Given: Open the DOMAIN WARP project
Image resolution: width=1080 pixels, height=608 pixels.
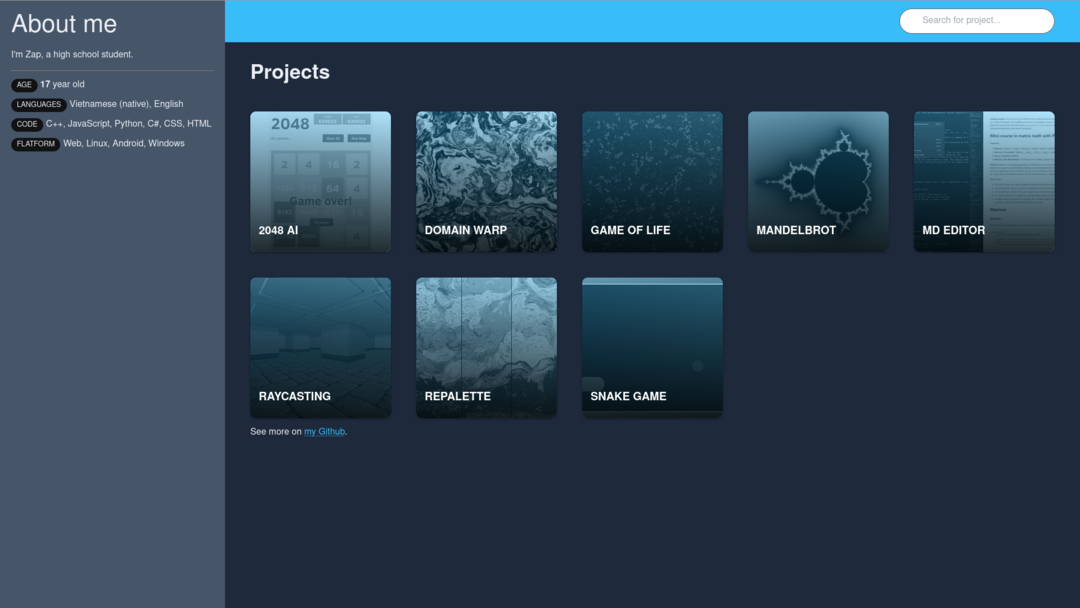Looking at the screenshot, I should coord(486,181).
